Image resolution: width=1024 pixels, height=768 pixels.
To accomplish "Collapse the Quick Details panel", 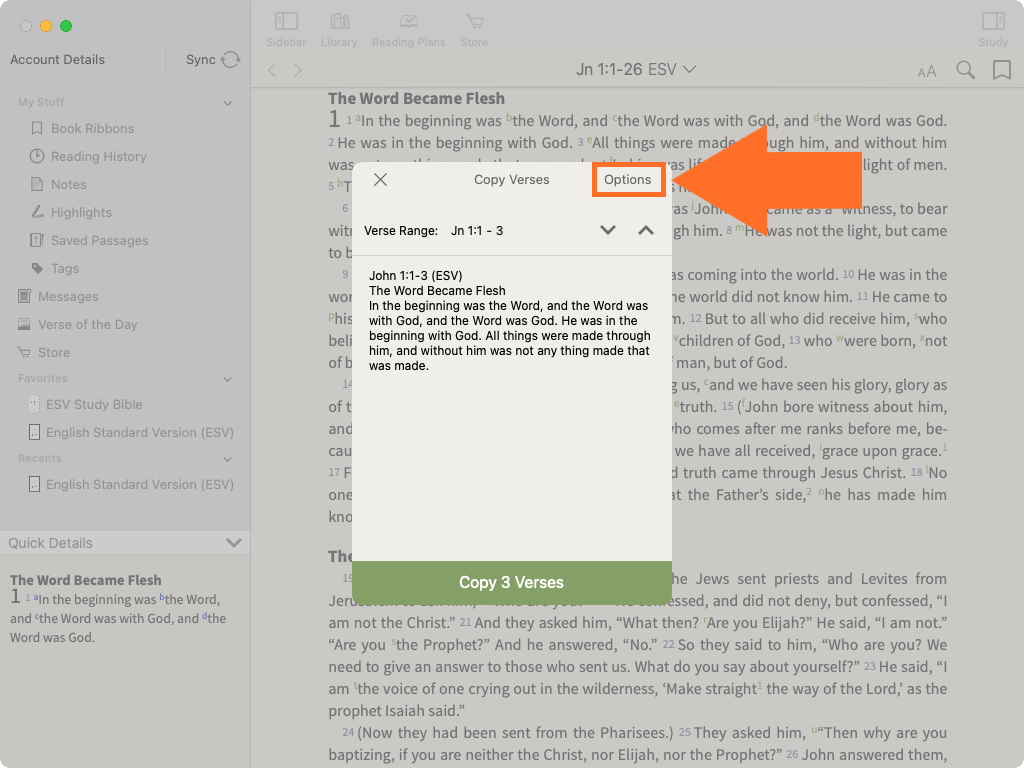I will (234, 543).
